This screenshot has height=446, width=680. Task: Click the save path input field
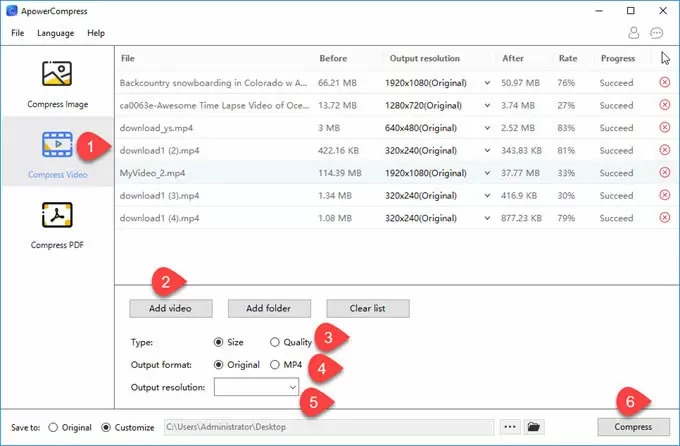point(328,427)
